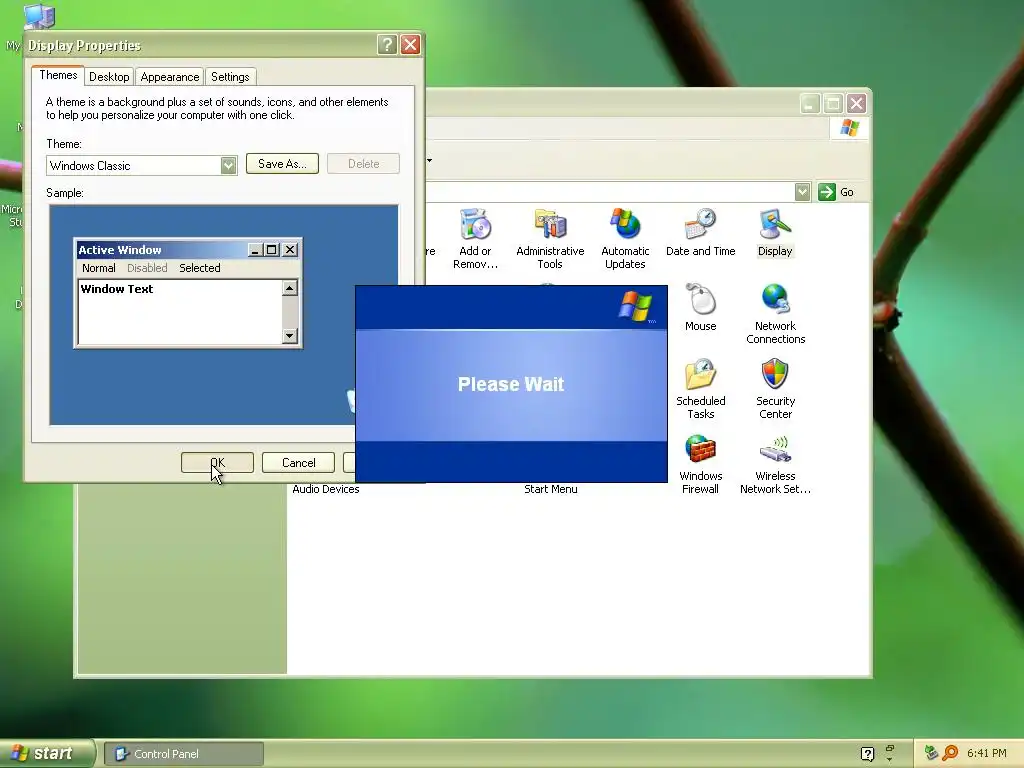
Task: Switch to the Settings tab
Action: [230, 76]
